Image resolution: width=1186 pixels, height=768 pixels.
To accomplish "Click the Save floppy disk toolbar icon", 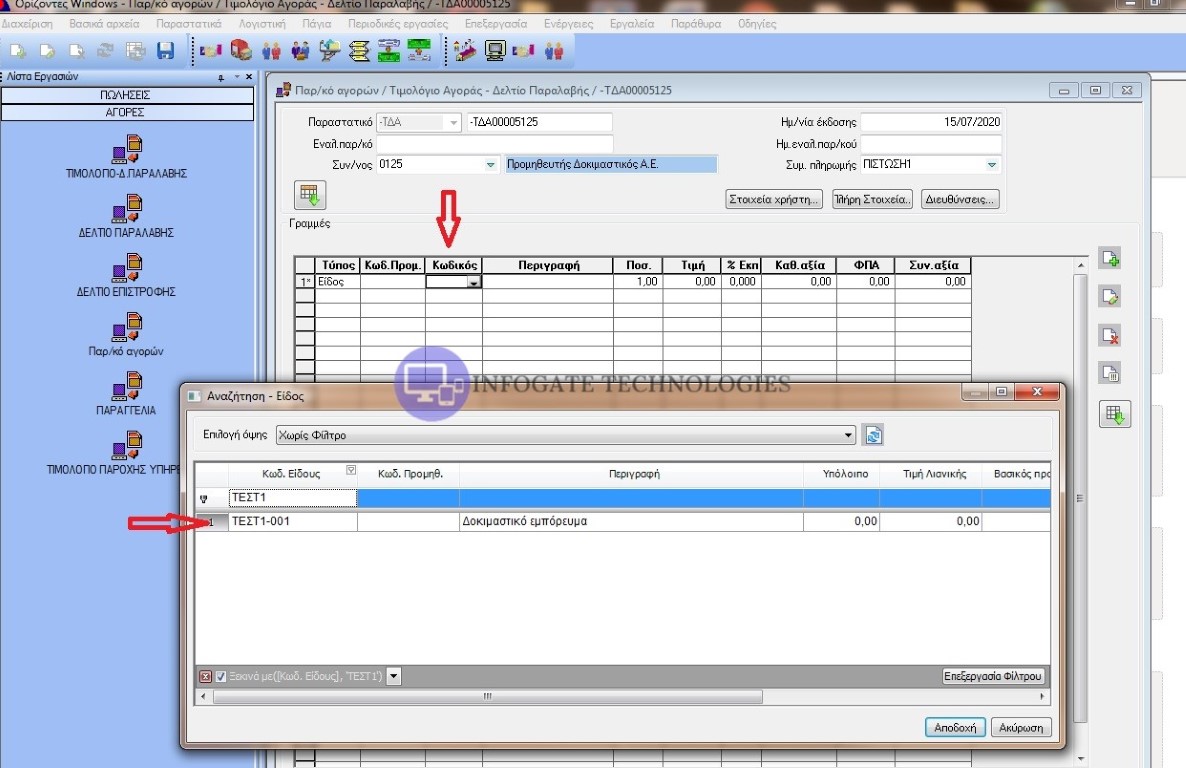I will (x=166, y=50).
